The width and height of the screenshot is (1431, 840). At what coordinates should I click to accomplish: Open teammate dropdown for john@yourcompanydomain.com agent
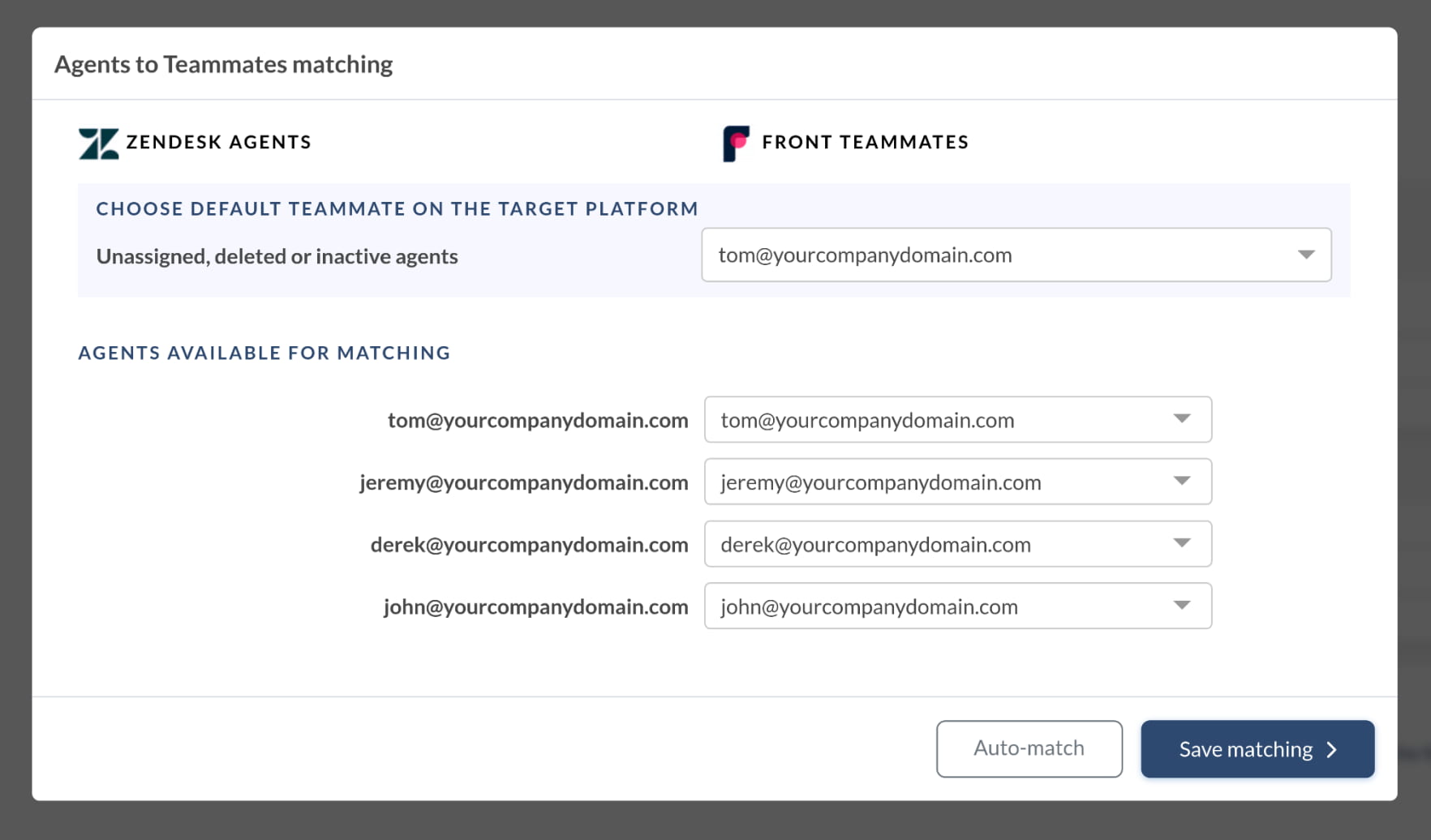click(957, 606)
